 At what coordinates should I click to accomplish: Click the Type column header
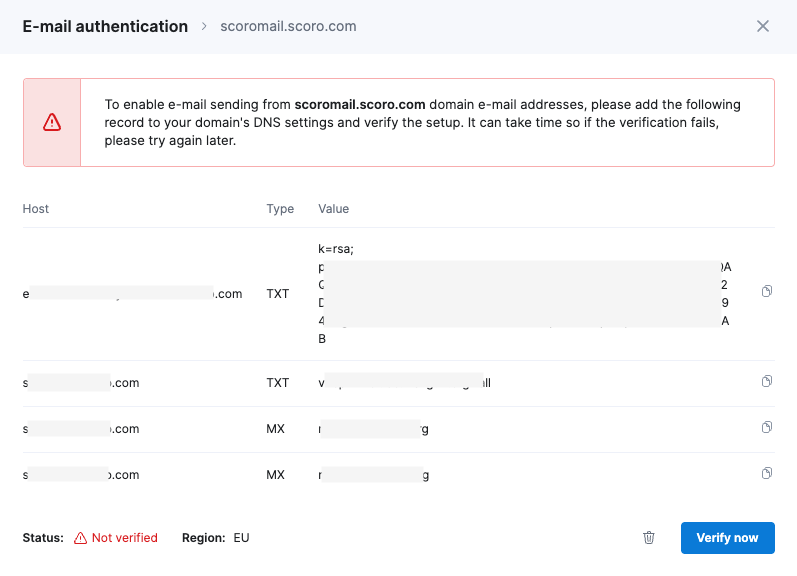pos(280,208)
